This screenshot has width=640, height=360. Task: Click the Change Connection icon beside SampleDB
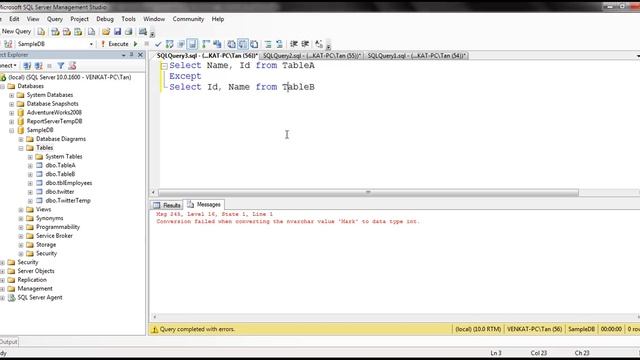pyautogui.click(x=8, y=44)
